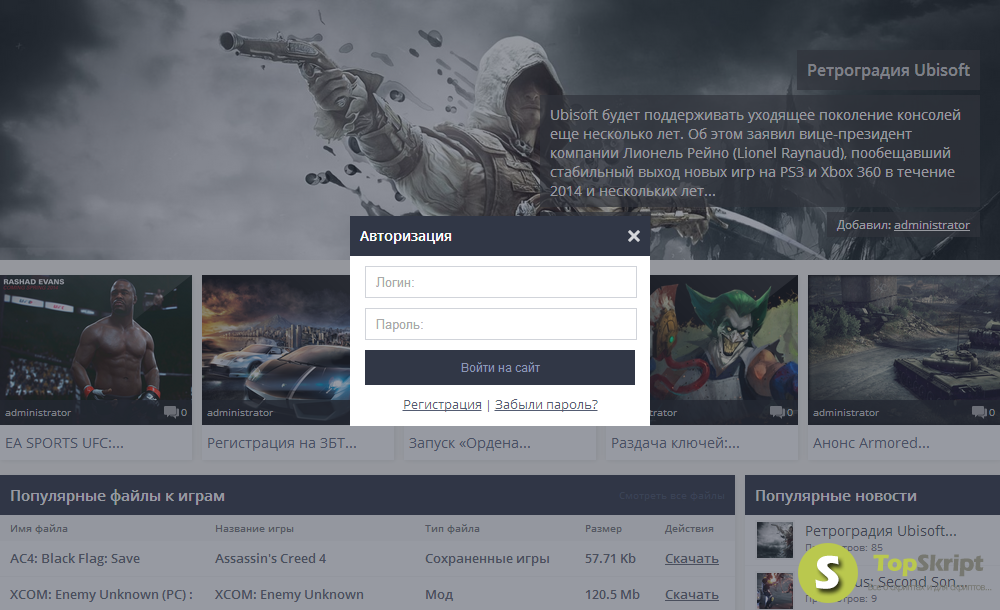The image size is (1000, 610).
Task: Open Ретроградия Ubisoft... in popular news
Action: pos(881,531)
